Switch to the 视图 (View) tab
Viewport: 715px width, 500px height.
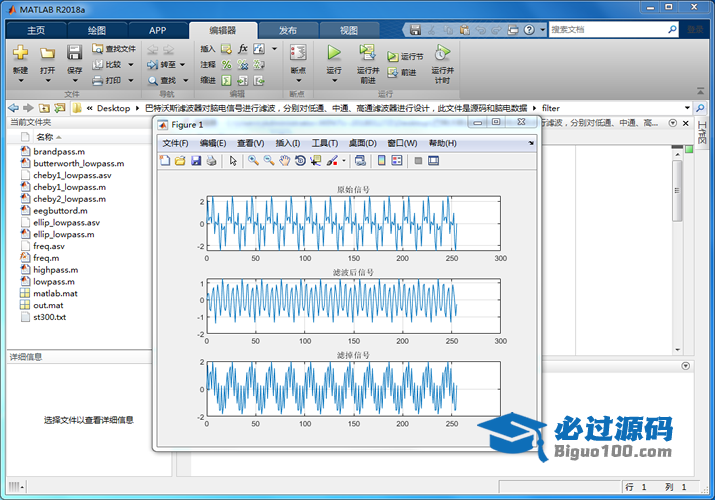[349, 31]
